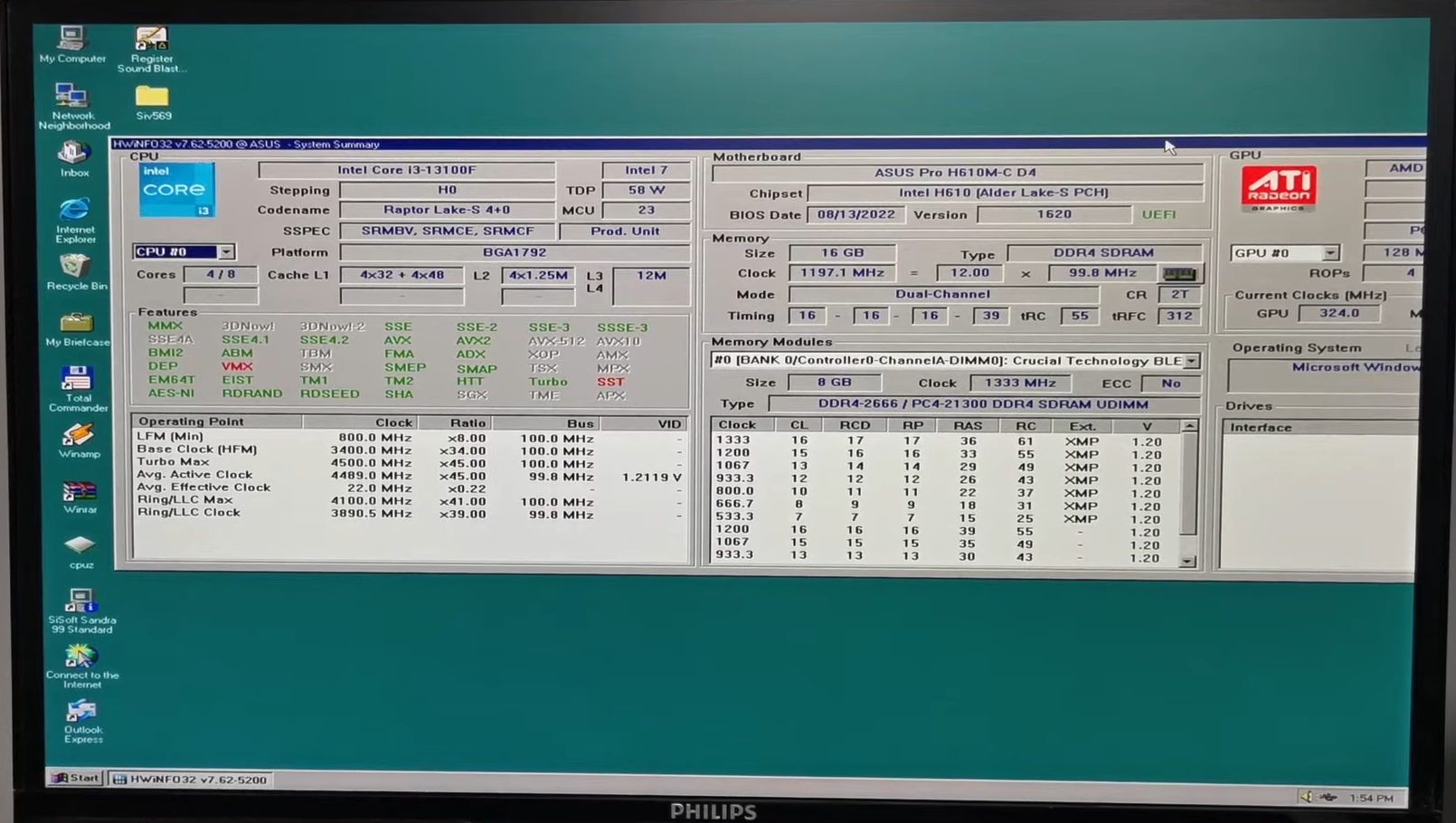This screenshot has height=823, width=1456.
Task: Click the Intel Core i3 logo
Action: 176,189
